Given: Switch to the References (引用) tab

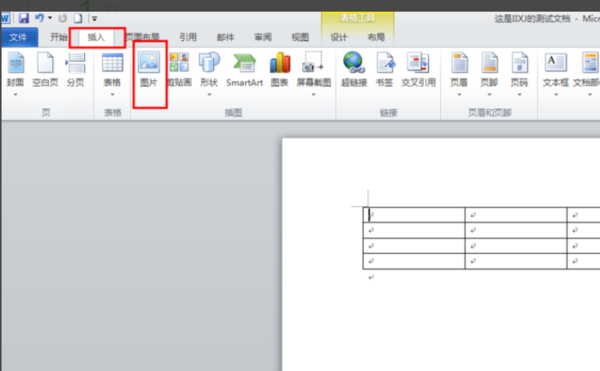Looking at the screenshot, I should coord(188,37).
